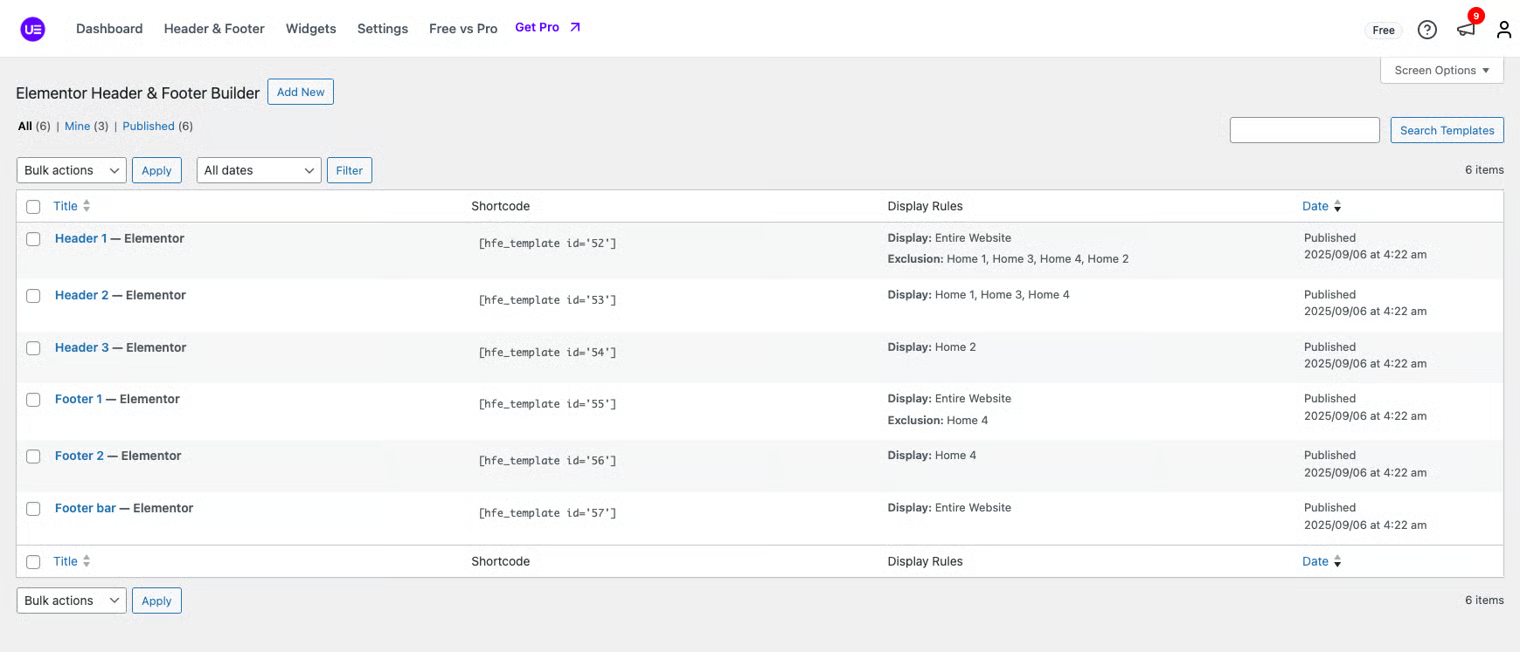Image resolution: width=1520 pixels, height=652 pixels.
Task: Click the Get Pro arrow icon
Action: tap(575, 28)
